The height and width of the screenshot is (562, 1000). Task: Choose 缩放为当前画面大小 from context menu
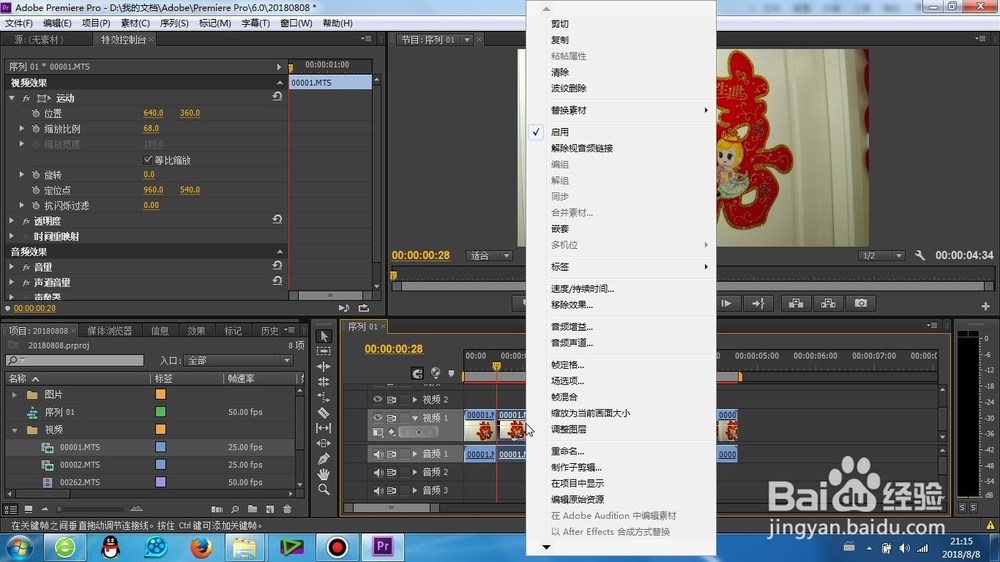[x=591, y=413]
